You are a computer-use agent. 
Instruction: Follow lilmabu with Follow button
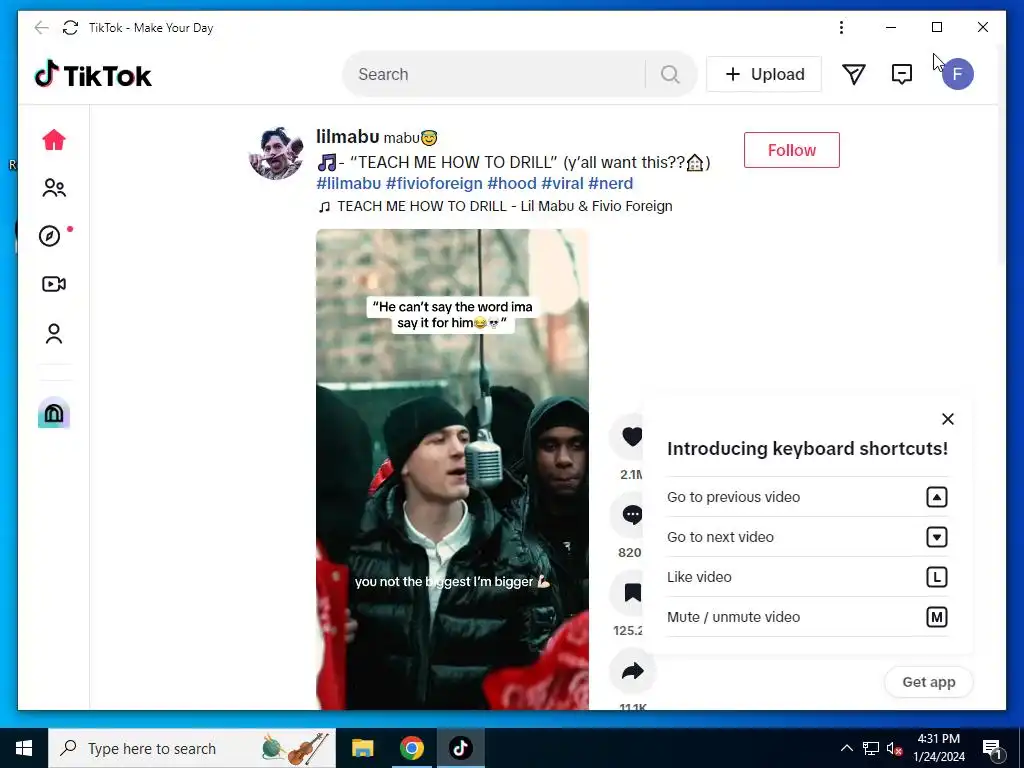click(x=792, y=150)
